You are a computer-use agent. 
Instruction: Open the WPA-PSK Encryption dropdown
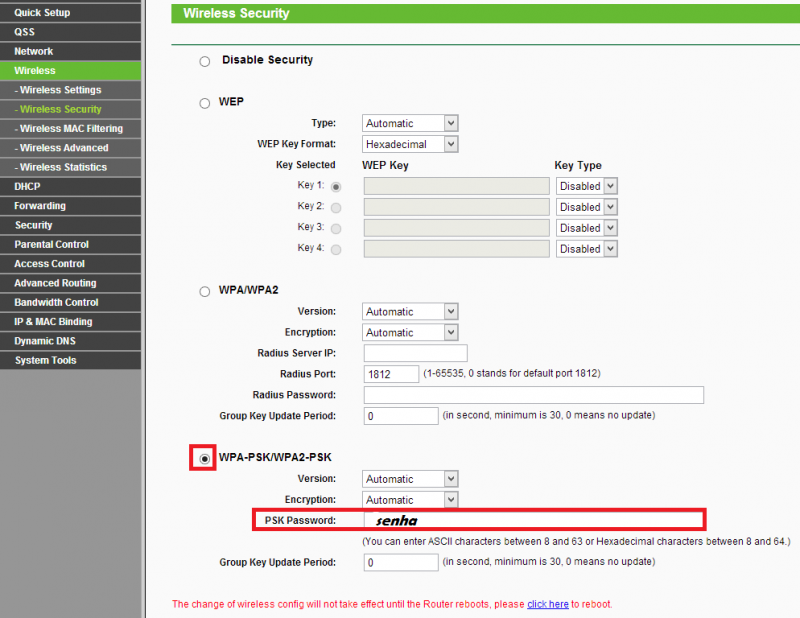(410, 500)
